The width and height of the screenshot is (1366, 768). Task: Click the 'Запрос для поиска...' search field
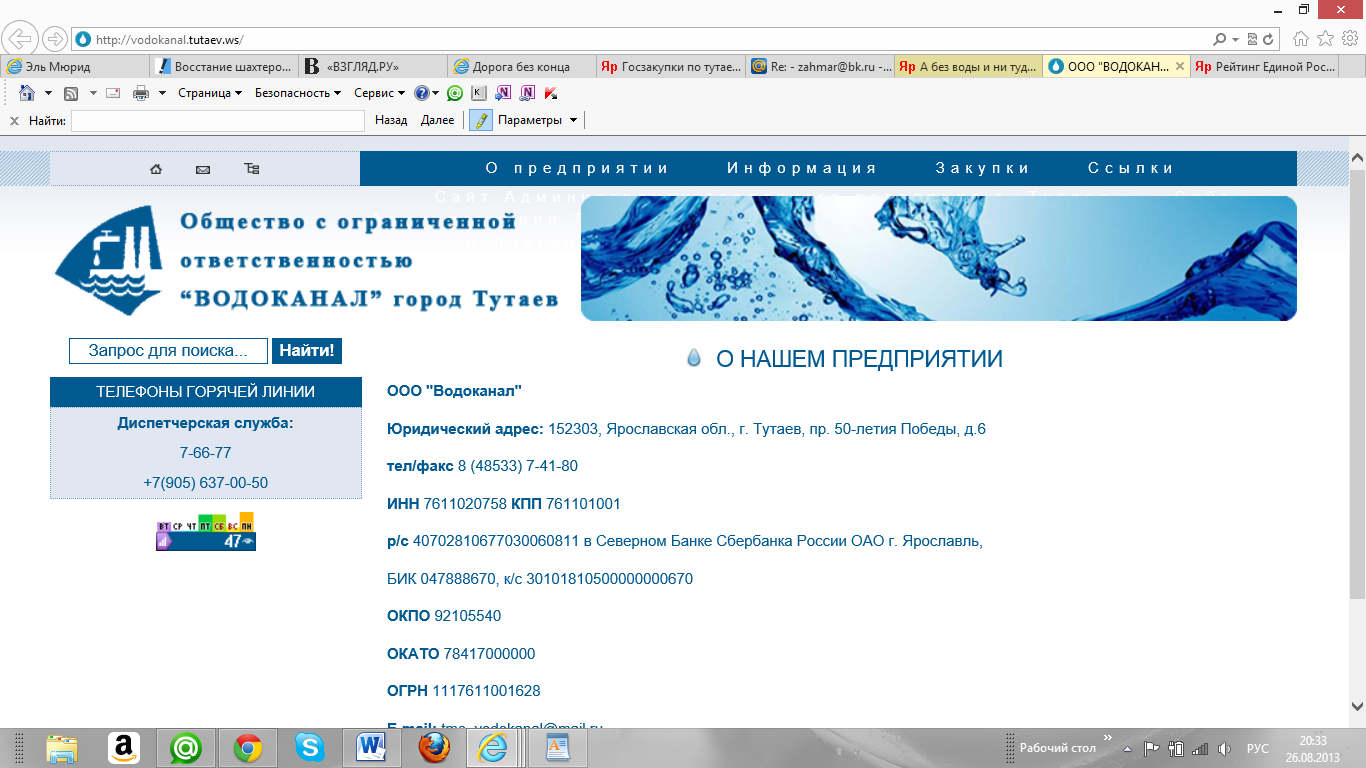point(168,351)
